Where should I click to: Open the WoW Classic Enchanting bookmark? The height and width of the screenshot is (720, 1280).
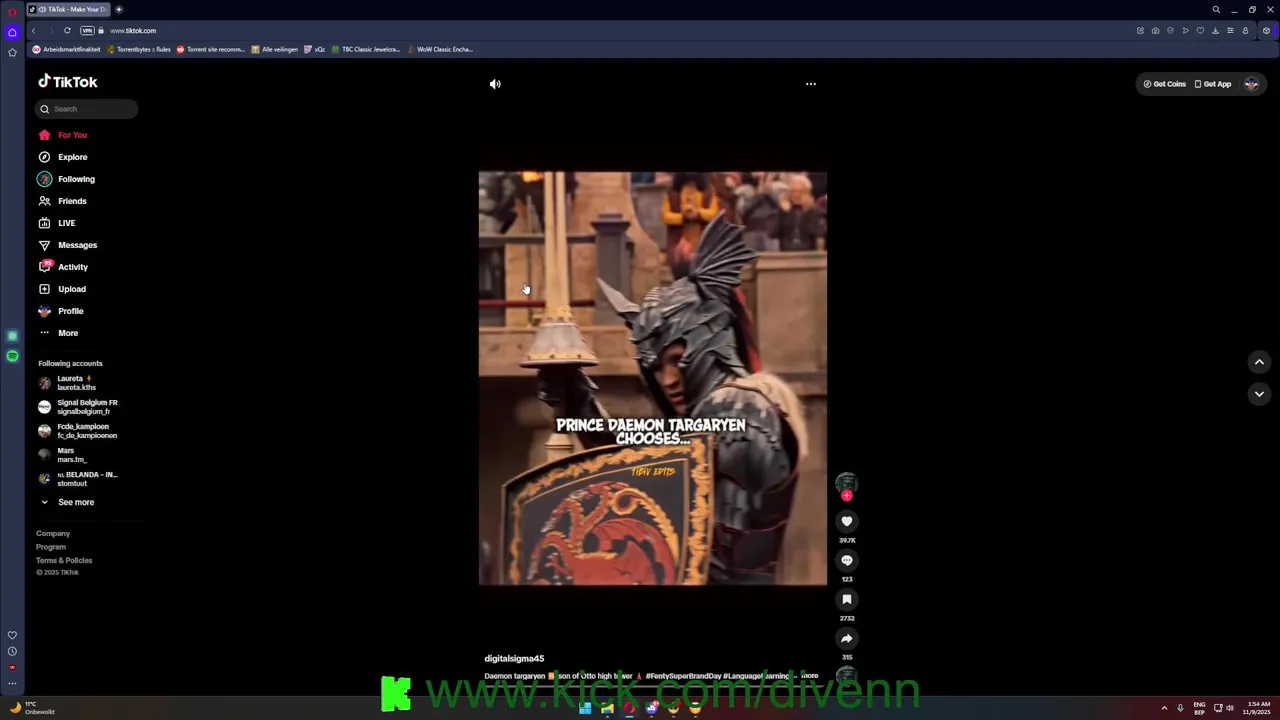click(440, 49)
